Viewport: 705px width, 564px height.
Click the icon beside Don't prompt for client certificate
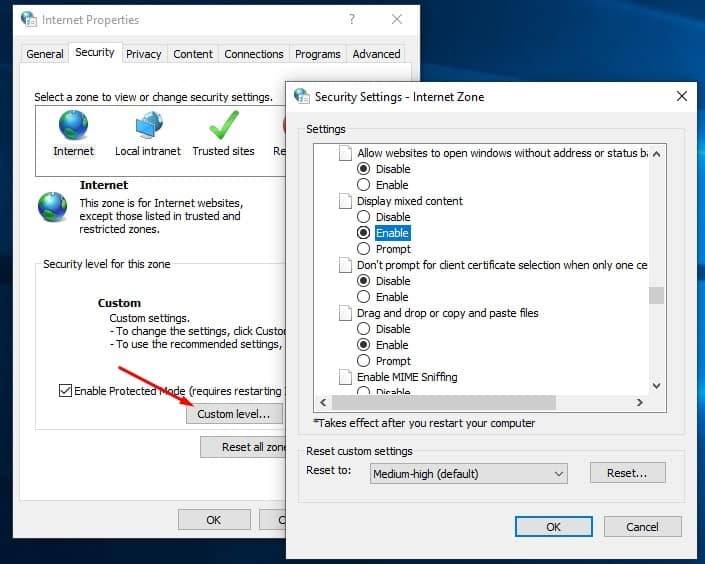click(345, 265)
